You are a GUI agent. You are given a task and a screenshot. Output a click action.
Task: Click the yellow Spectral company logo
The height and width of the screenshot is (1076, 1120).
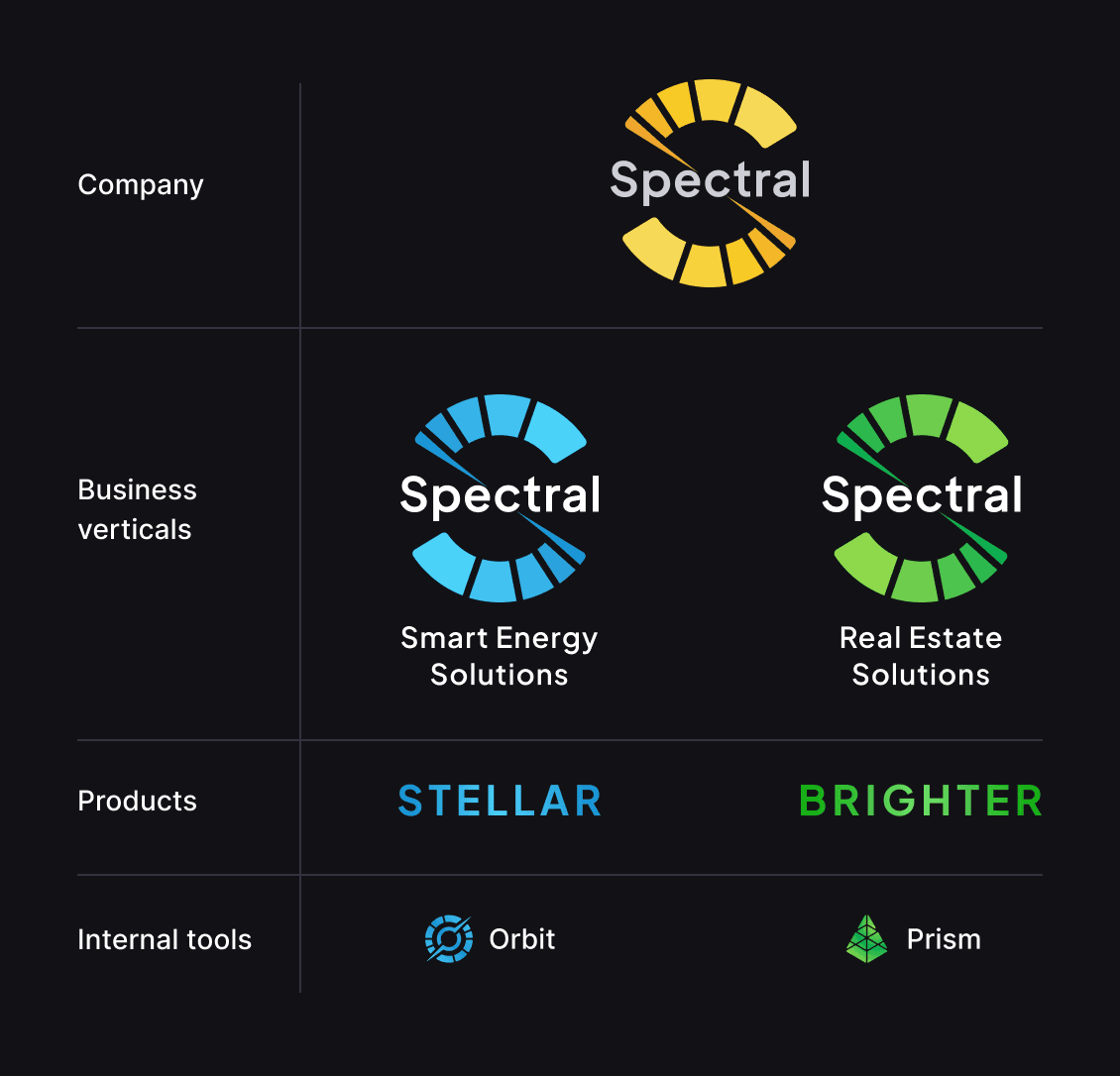[710, 182]
